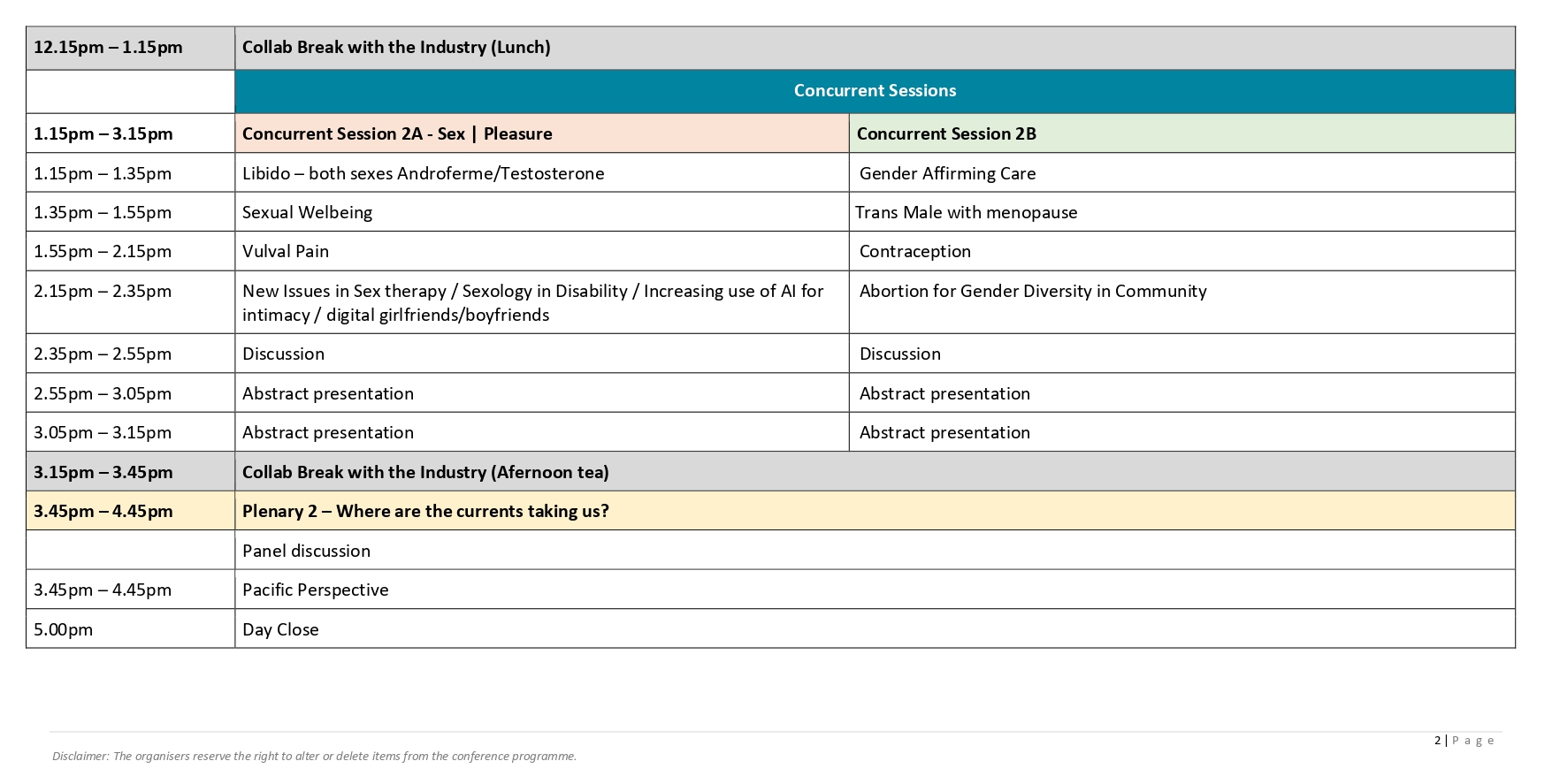Click the Discussion cell under Session 2A

click(283, 354)
